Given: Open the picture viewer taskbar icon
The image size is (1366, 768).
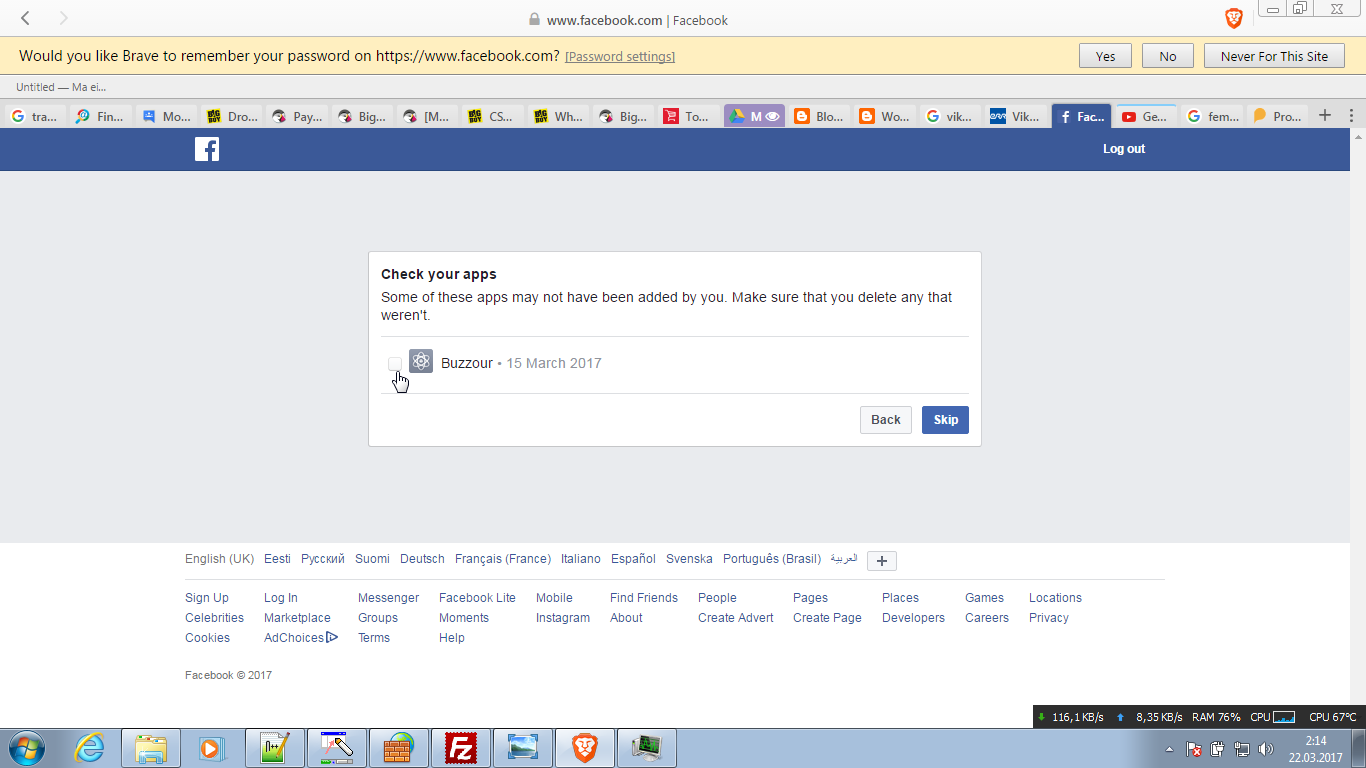Looking at the screenshot, I should coord(523,748).
